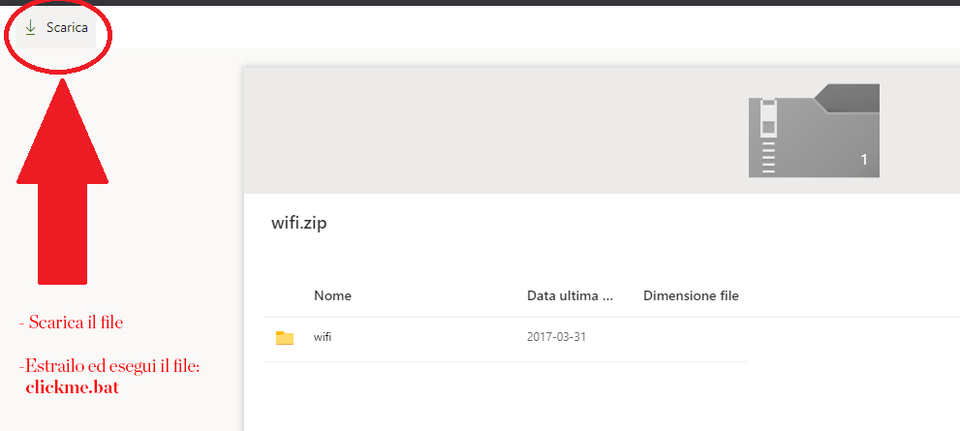Sort by the Dimensione file column header
The width and height of the screenshot is (960, 431).
(x=691, y=296)
